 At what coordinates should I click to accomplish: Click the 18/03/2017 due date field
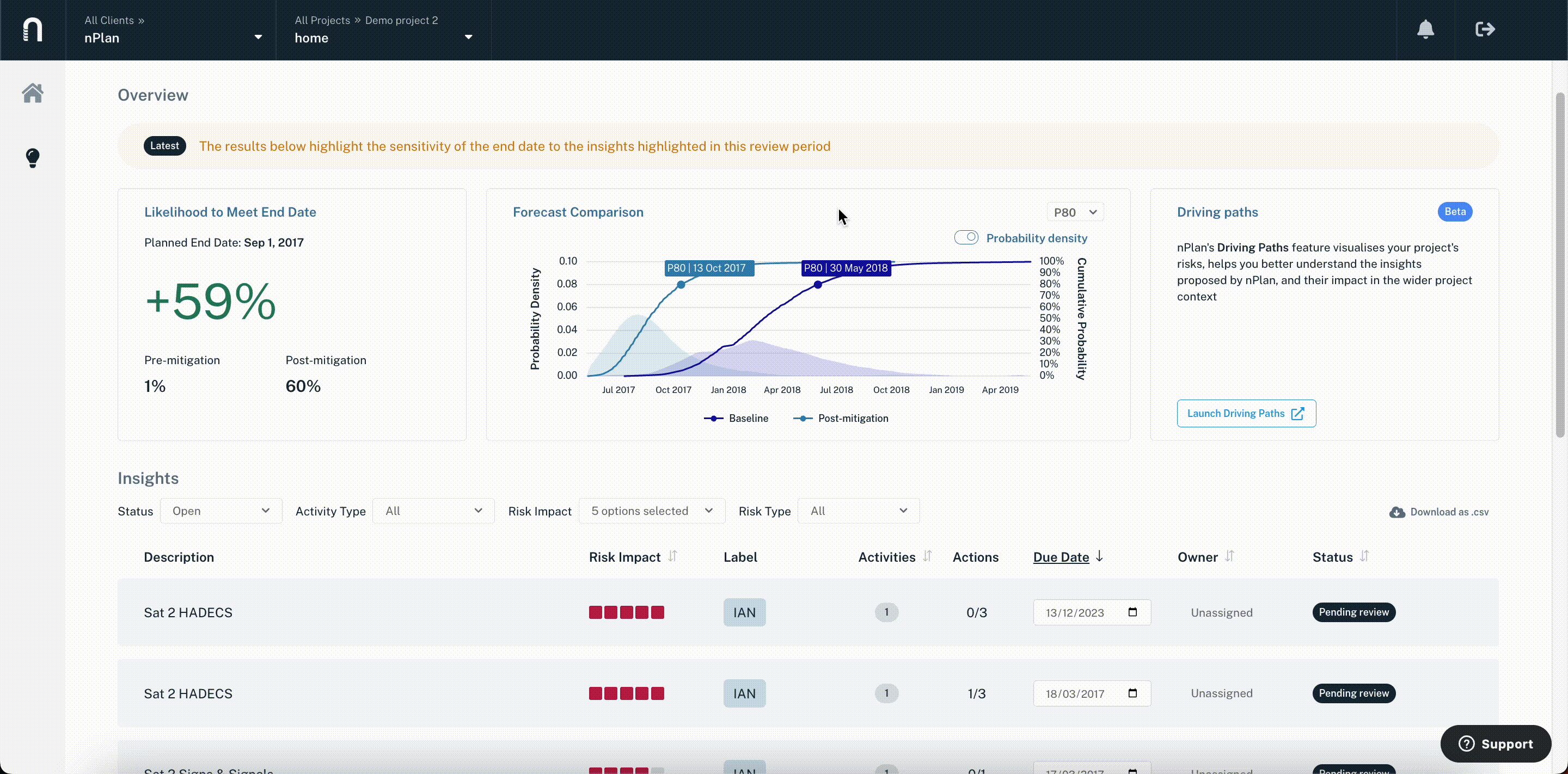click(1092, 693)
